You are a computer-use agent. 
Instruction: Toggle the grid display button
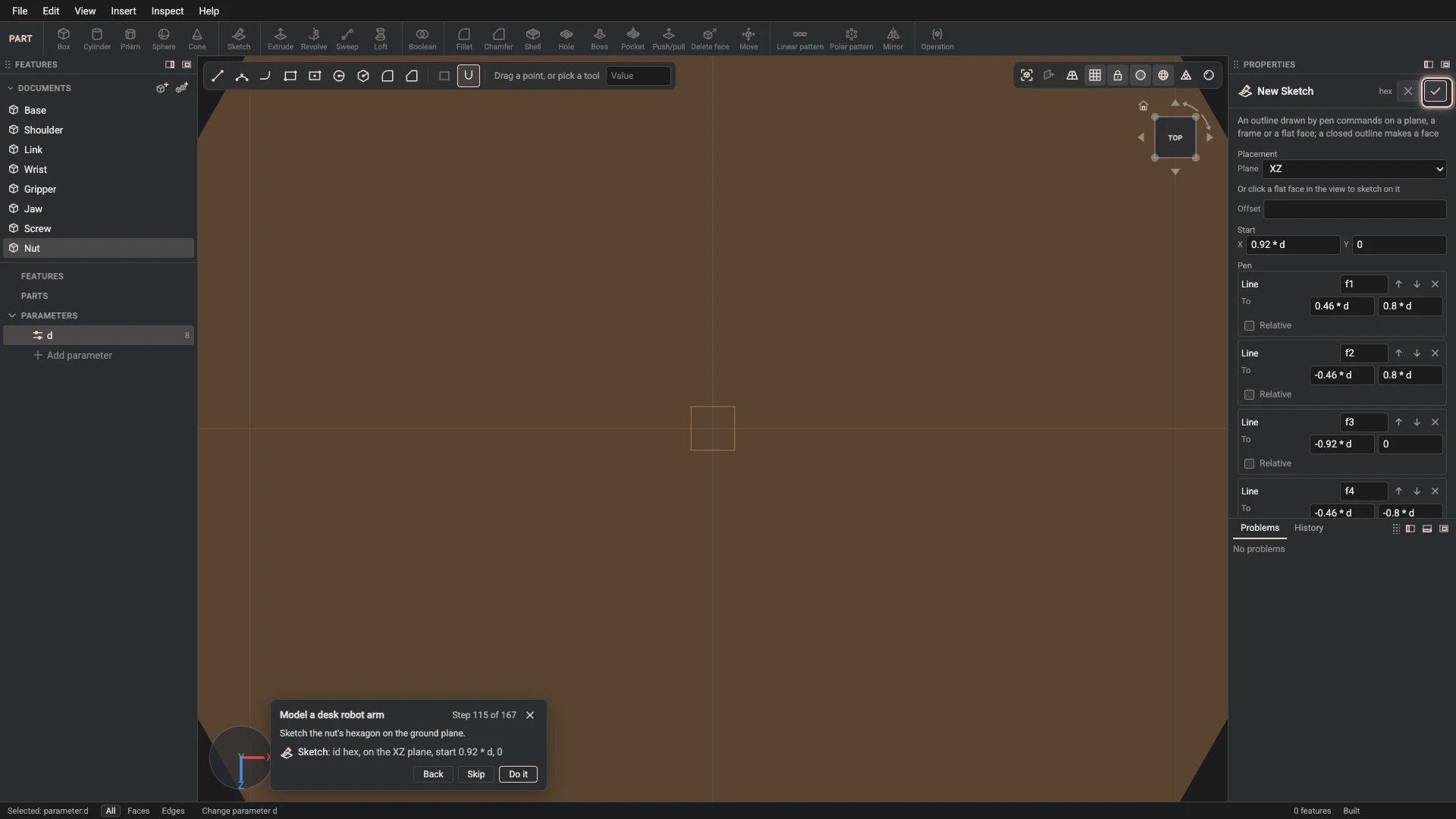click(x=1095, y=76)
